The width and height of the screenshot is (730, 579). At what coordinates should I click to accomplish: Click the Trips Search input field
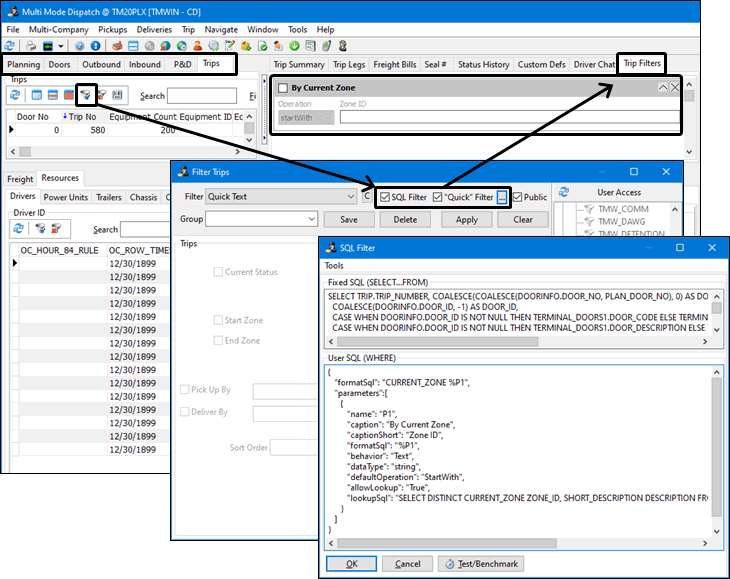[x=202, y=96]
